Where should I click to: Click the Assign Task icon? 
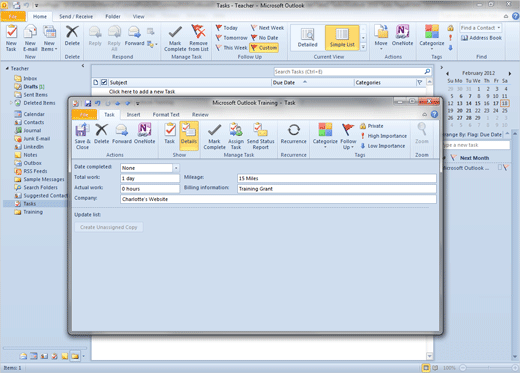pos(236,136)
